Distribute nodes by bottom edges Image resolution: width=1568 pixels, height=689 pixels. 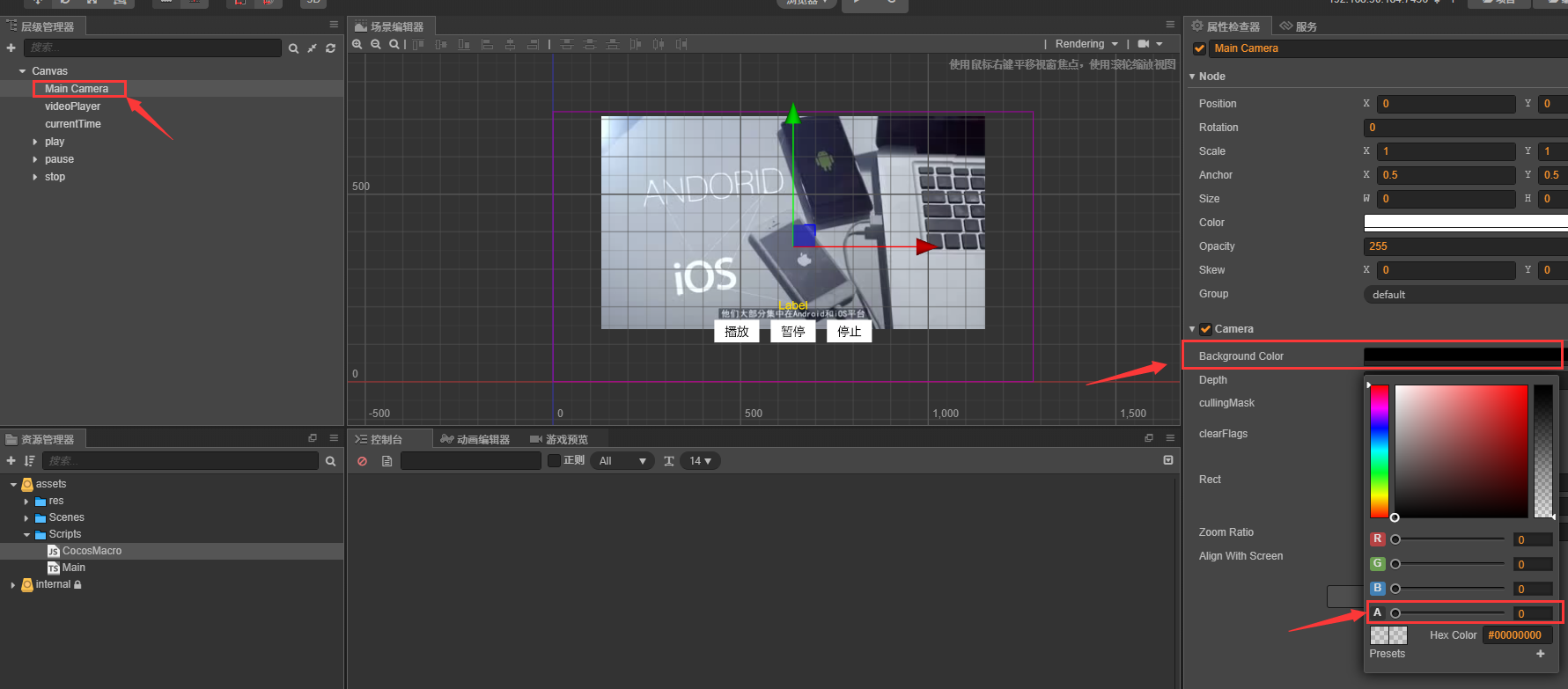coord(613,44)
